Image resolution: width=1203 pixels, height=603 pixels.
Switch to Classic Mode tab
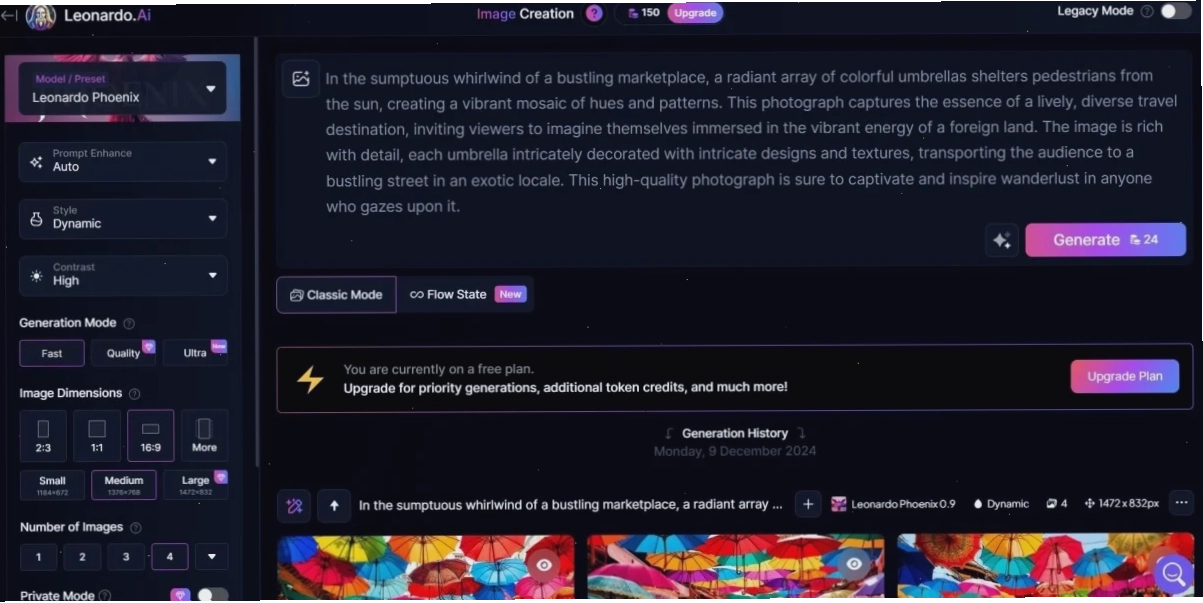336,295
